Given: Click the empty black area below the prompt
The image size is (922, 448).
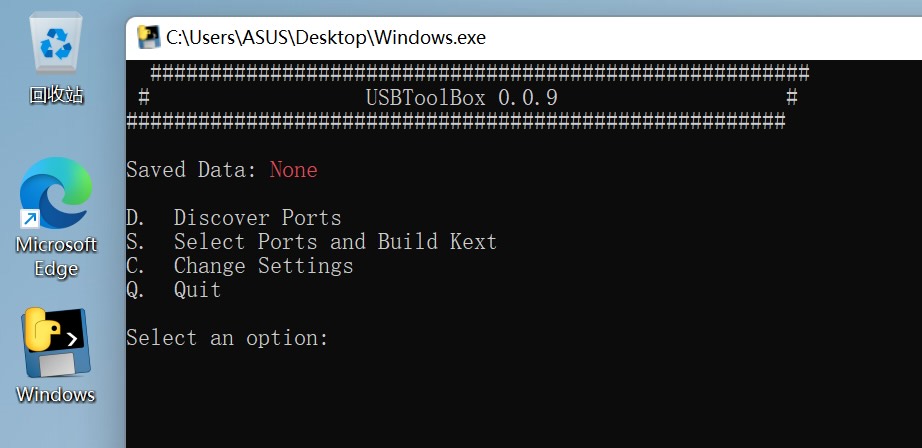Looking at the screenshot, I should click(x=523, y=400).
